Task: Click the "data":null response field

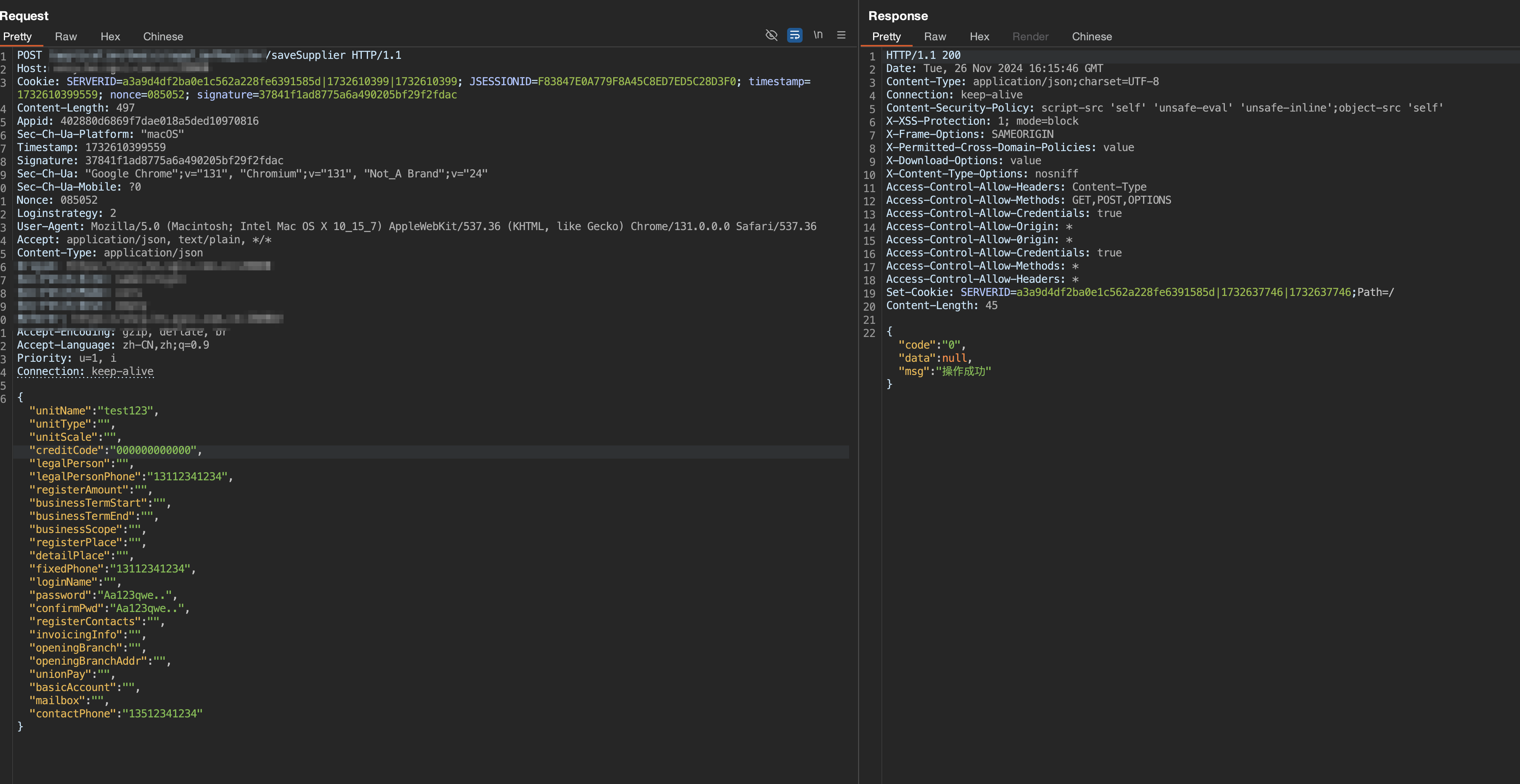Action: point(935,358)
